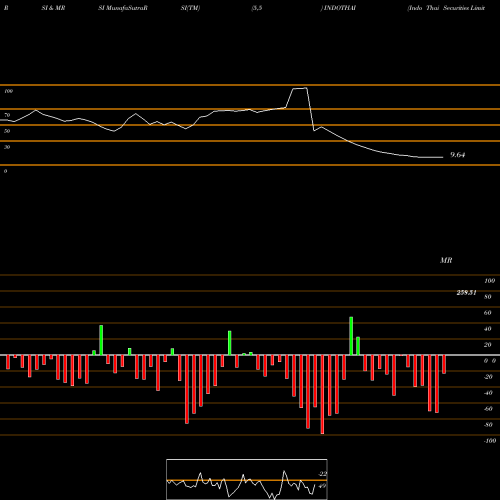The width and height of the screenshot is (500, 500).
Task: Click the RSI end value 9.64
Action: click(457, 155)
